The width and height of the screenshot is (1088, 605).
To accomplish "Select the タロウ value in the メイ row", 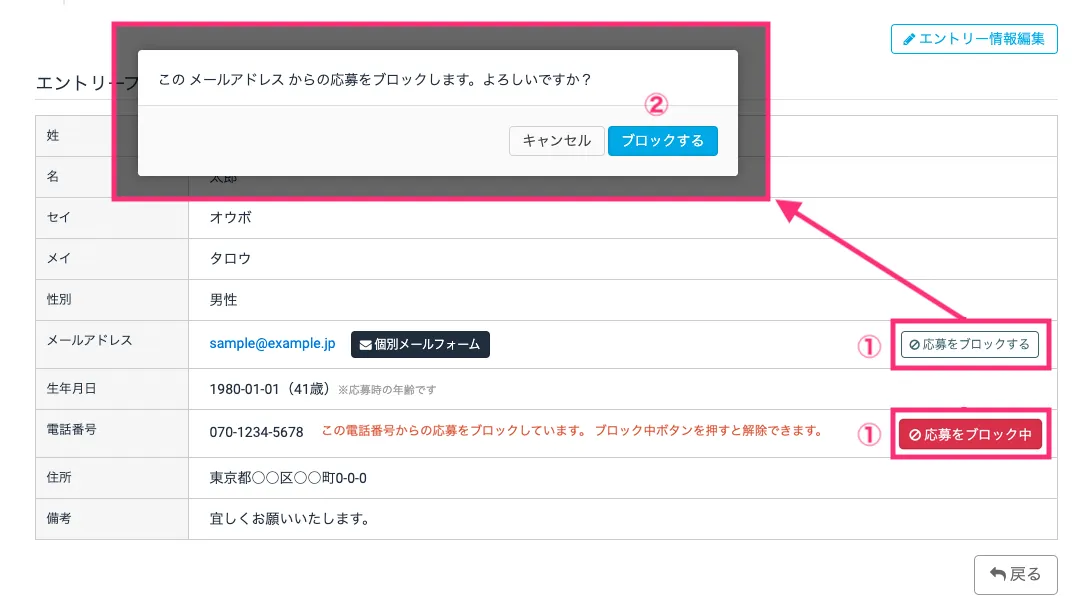I will 230,258.
